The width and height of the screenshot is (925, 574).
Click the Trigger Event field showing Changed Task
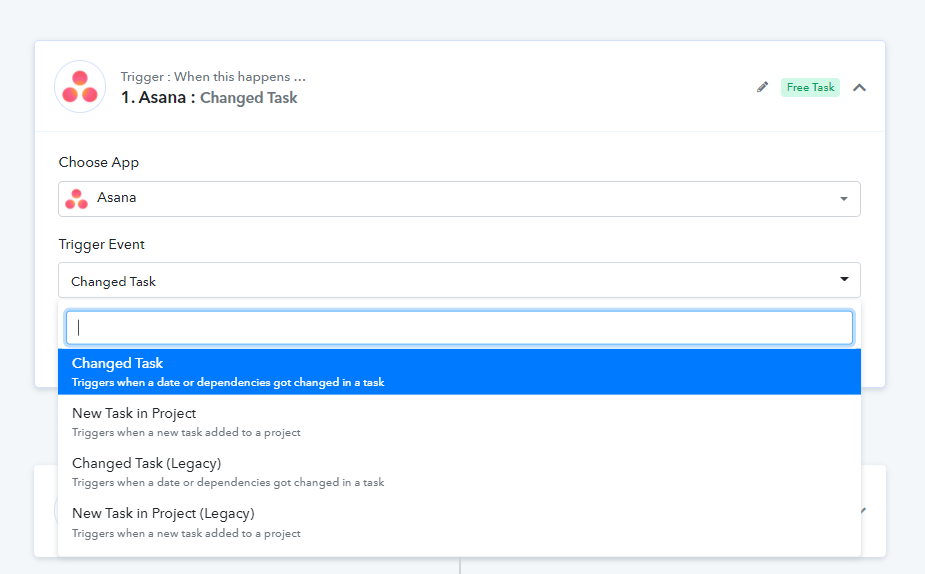coord(459,280)
